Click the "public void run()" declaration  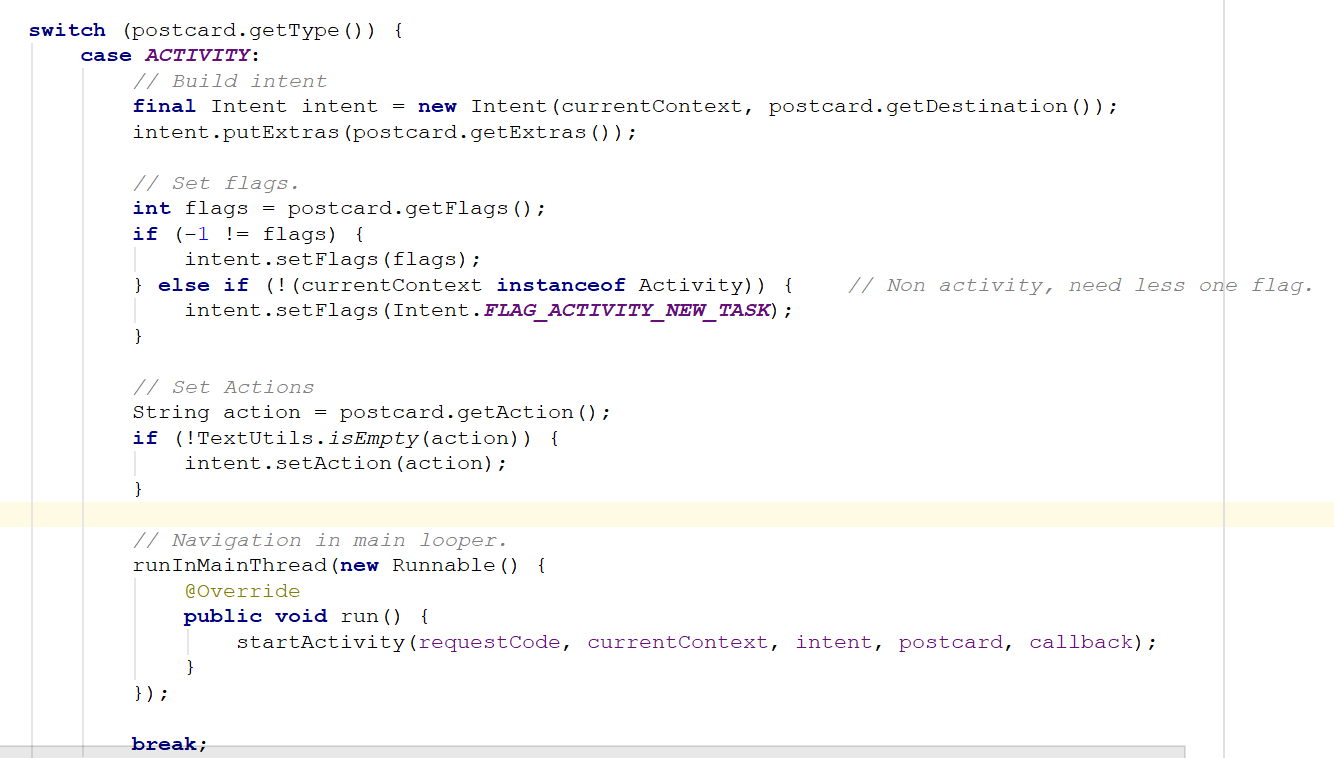point(293,616)
